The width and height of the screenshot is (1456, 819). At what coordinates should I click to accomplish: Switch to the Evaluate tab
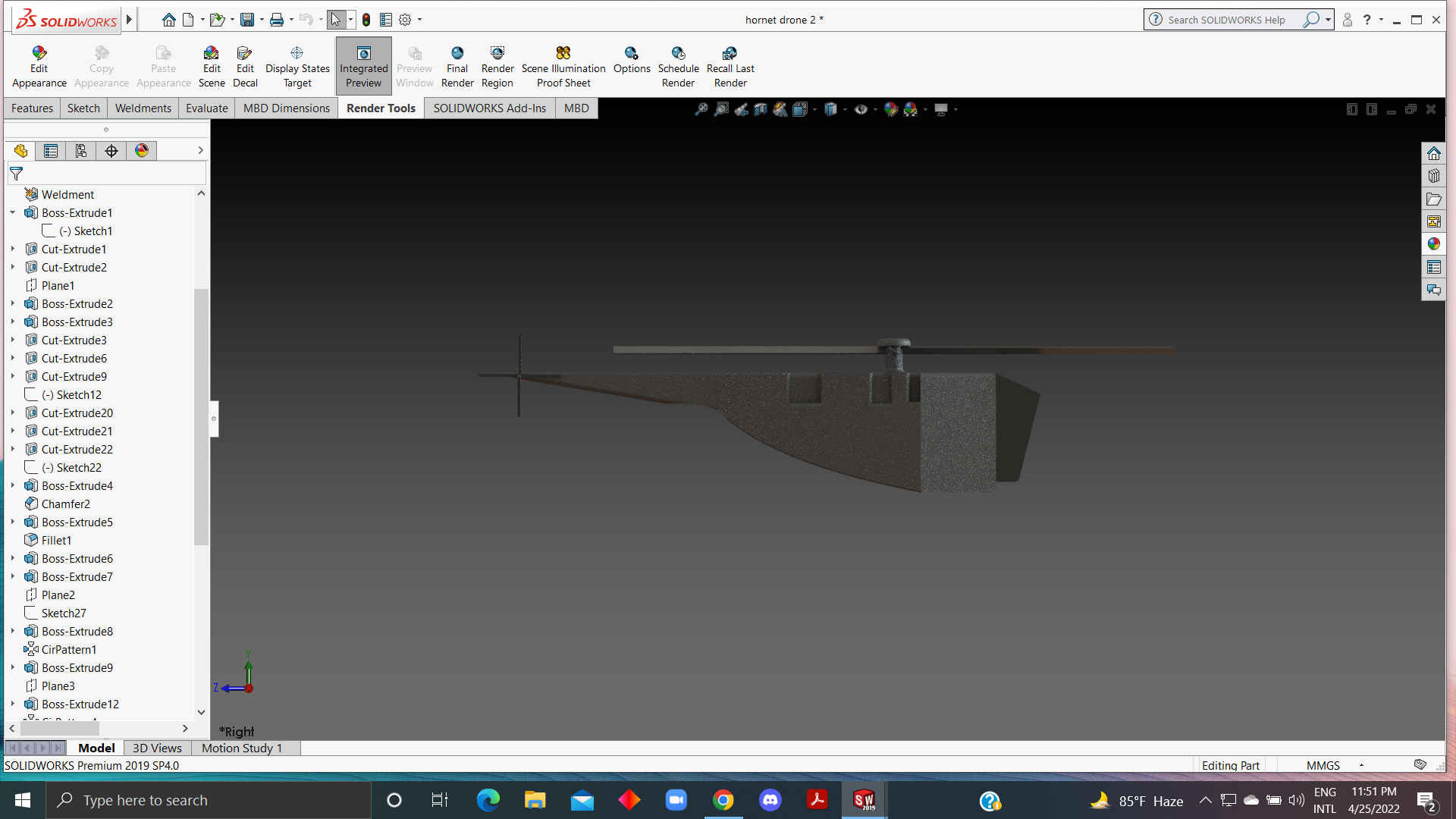206,108
